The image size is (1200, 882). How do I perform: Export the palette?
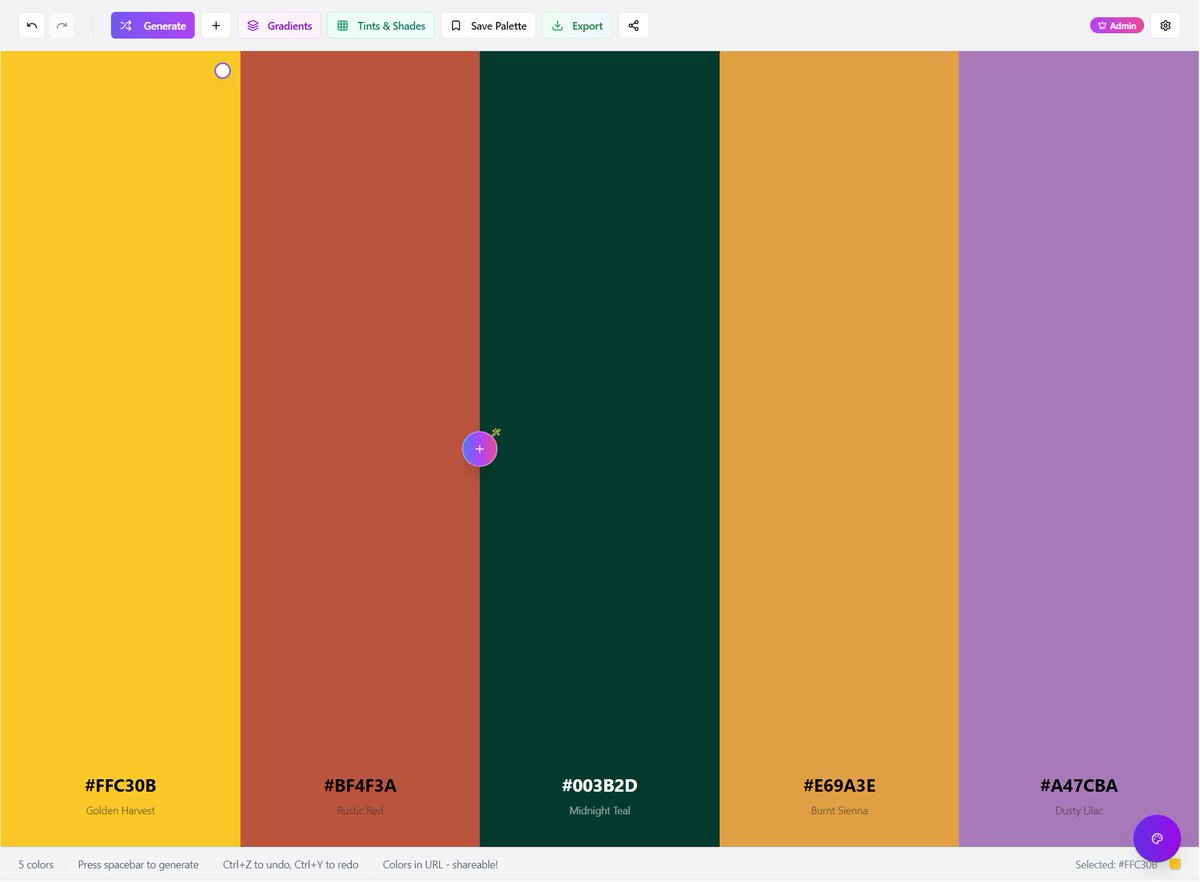(x=577, y=25)
